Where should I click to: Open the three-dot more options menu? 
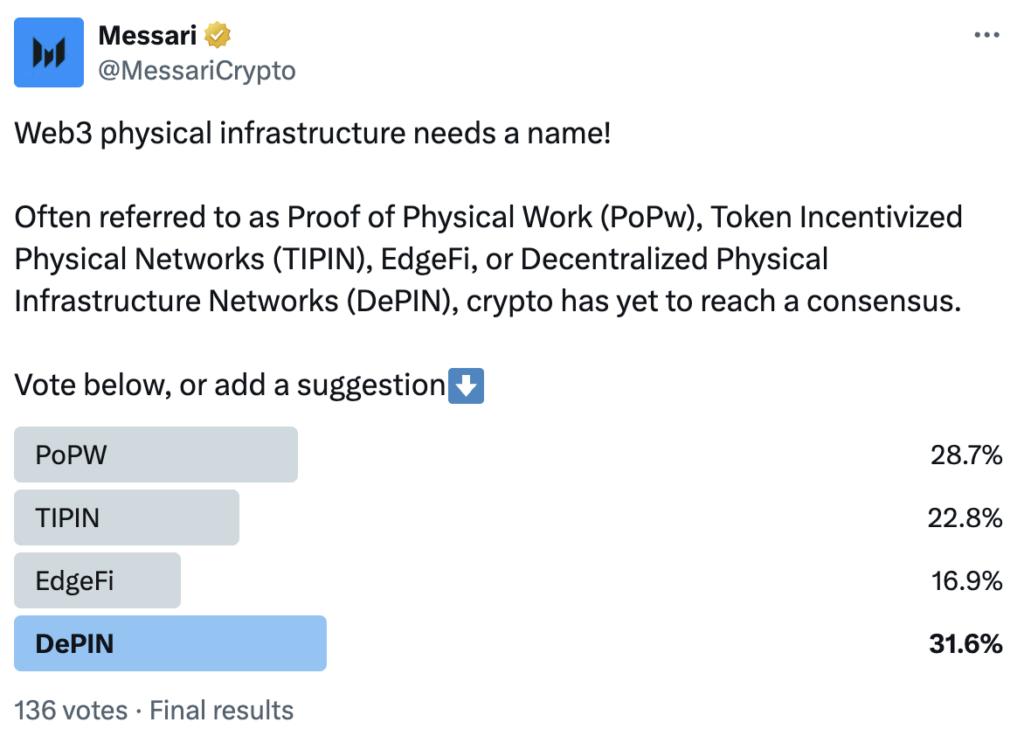[986, 35]
